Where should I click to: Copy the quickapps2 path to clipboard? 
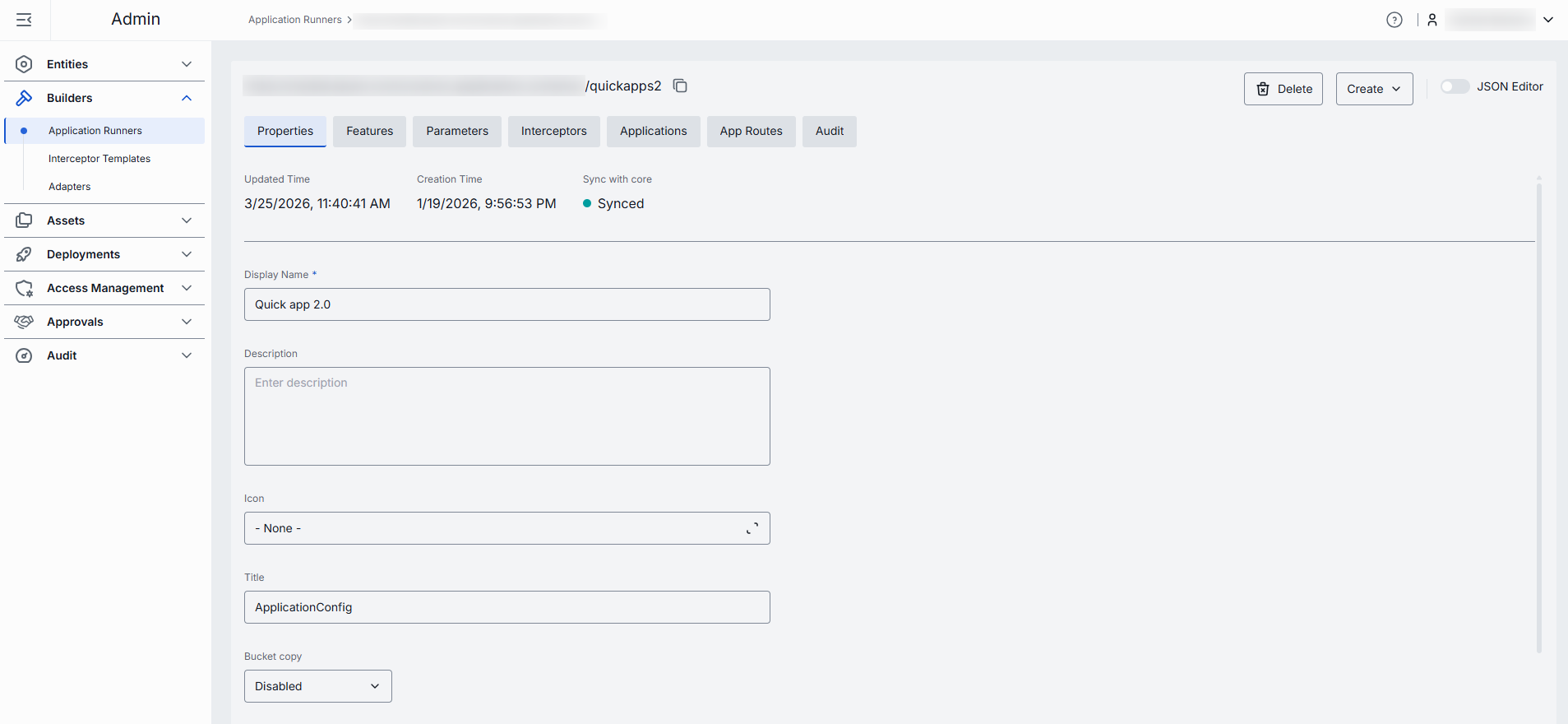[680, 86]
